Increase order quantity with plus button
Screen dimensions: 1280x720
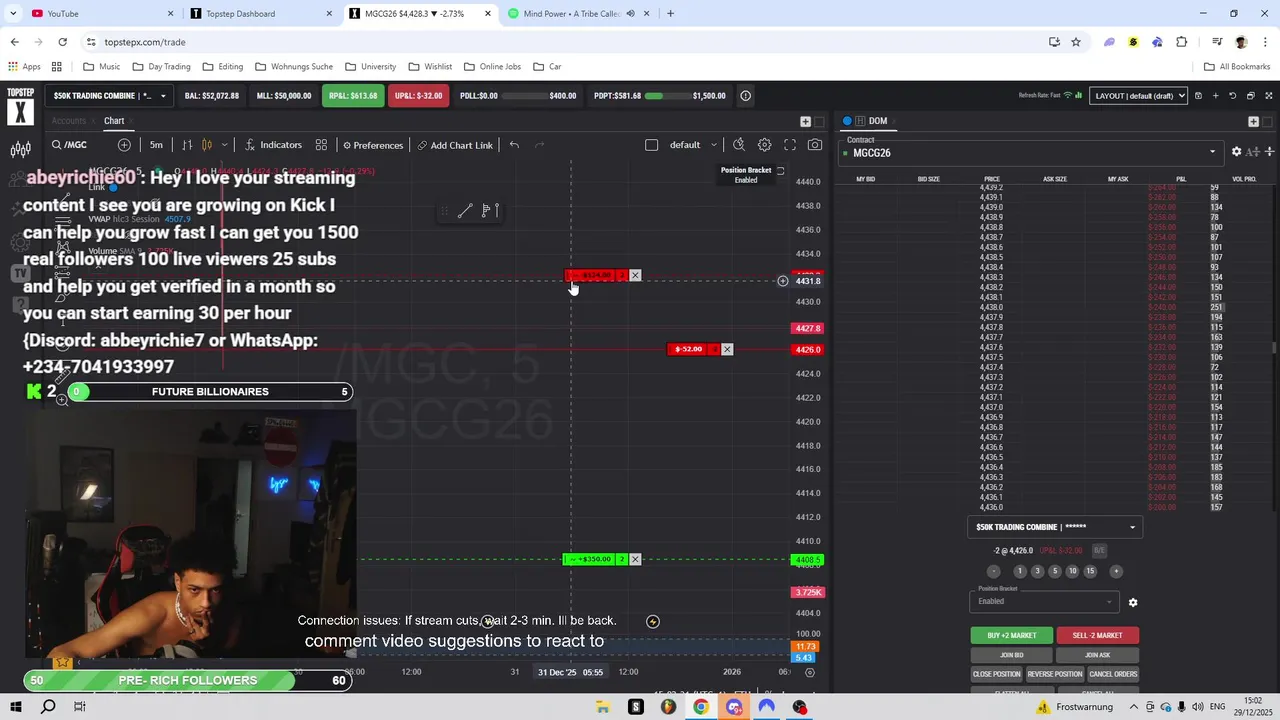(x=1116, y=571)
